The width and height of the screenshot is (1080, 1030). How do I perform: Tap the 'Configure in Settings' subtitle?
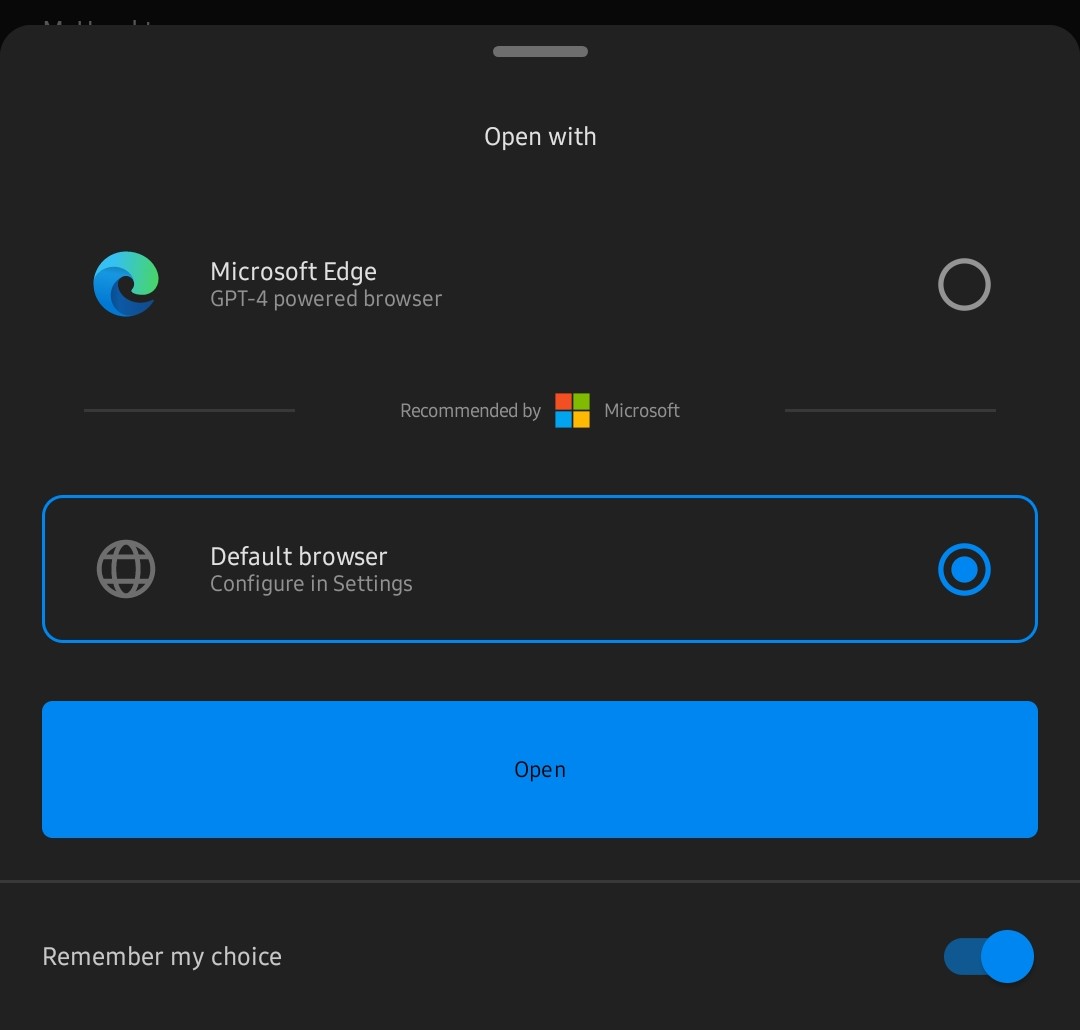[311, 584]
